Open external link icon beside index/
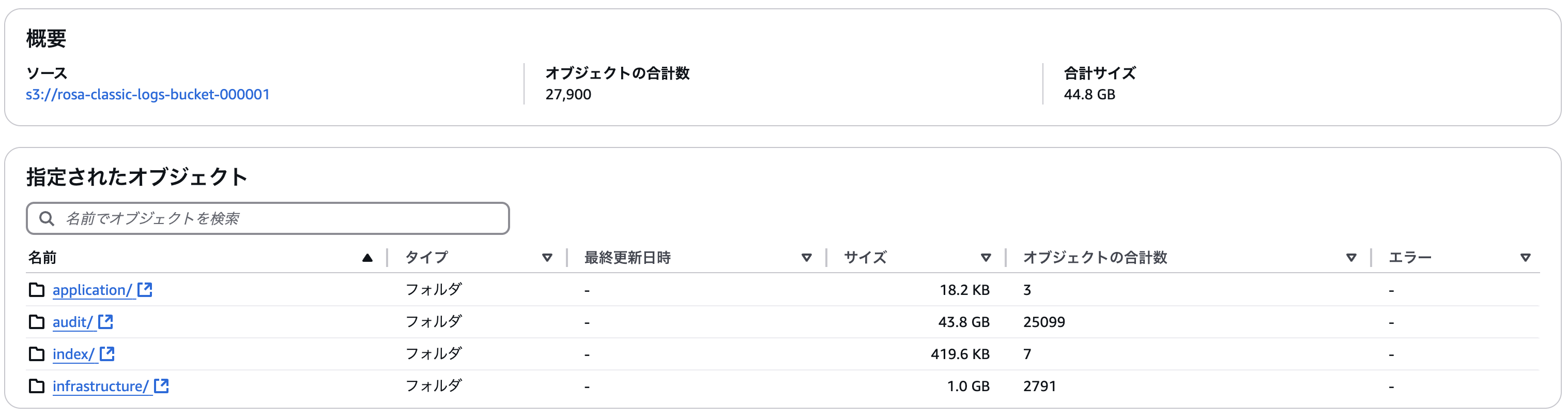Image resolution: width=1568 pixels, height=416 pixels. (x=107, y=354)
